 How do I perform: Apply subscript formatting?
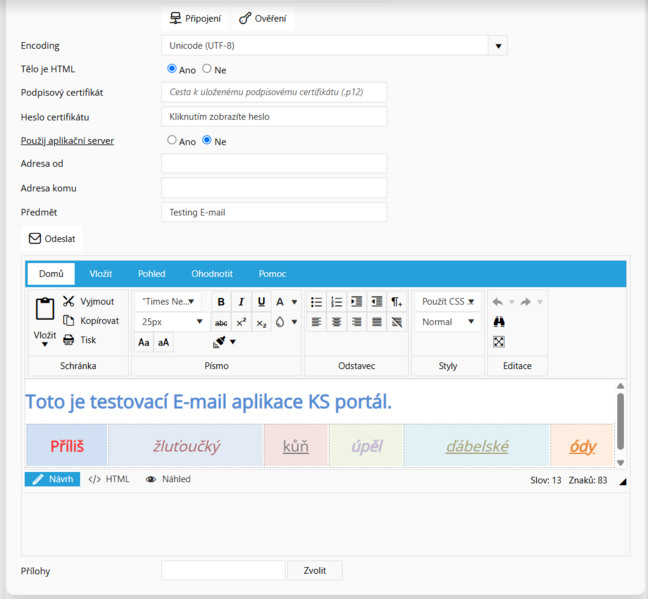tap(261, 322)
